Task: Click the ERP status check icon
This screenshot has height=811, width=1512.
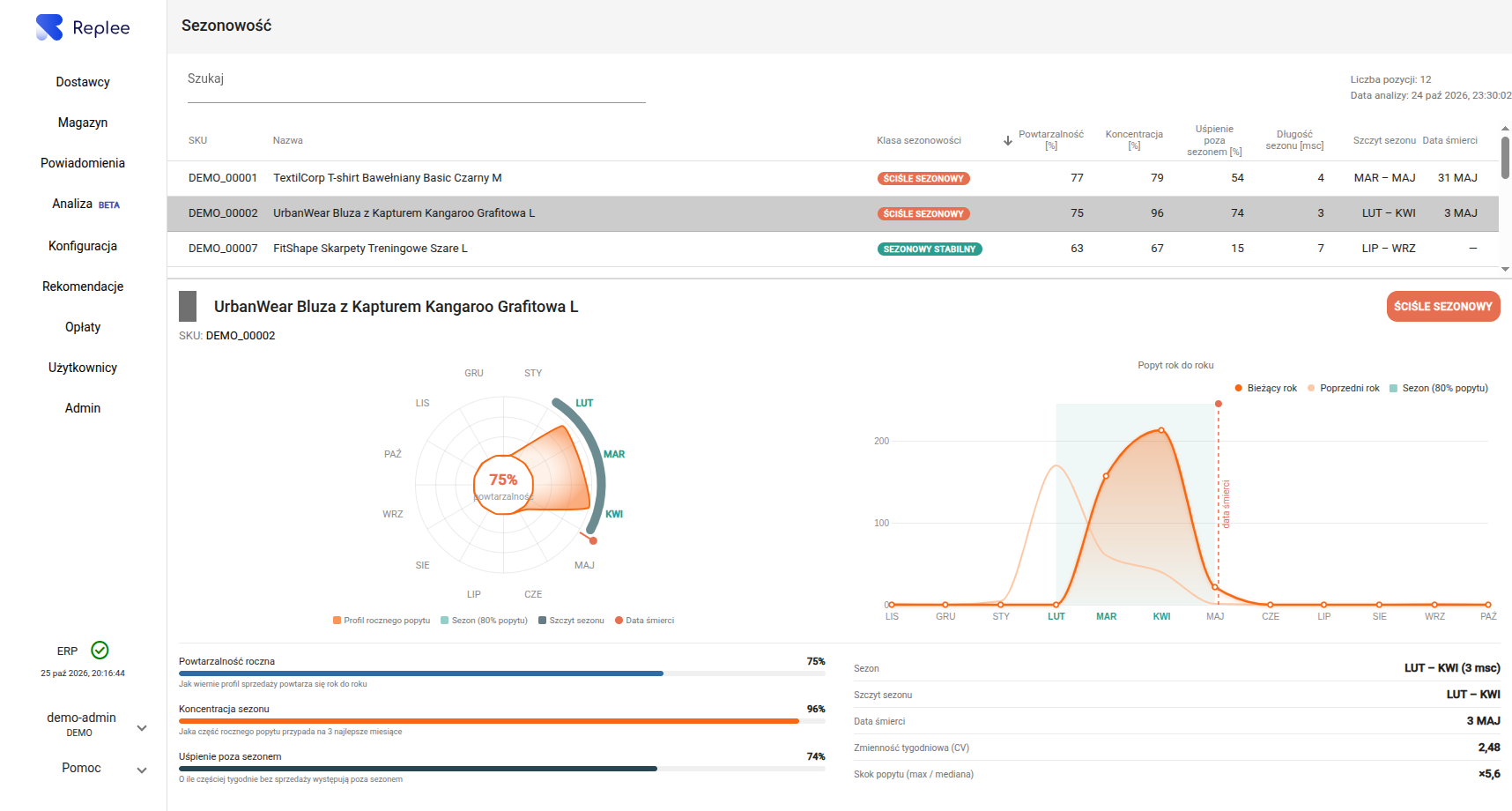Action: (100, 651)
